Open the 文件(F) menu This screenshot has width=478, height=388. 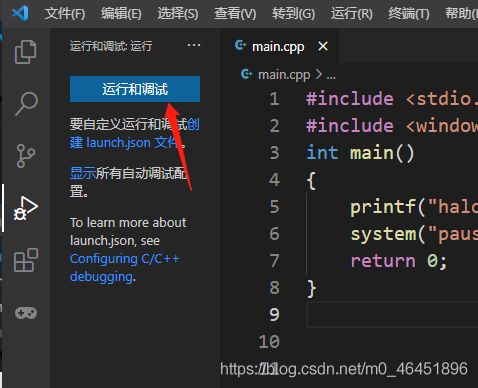click(65, 14)
